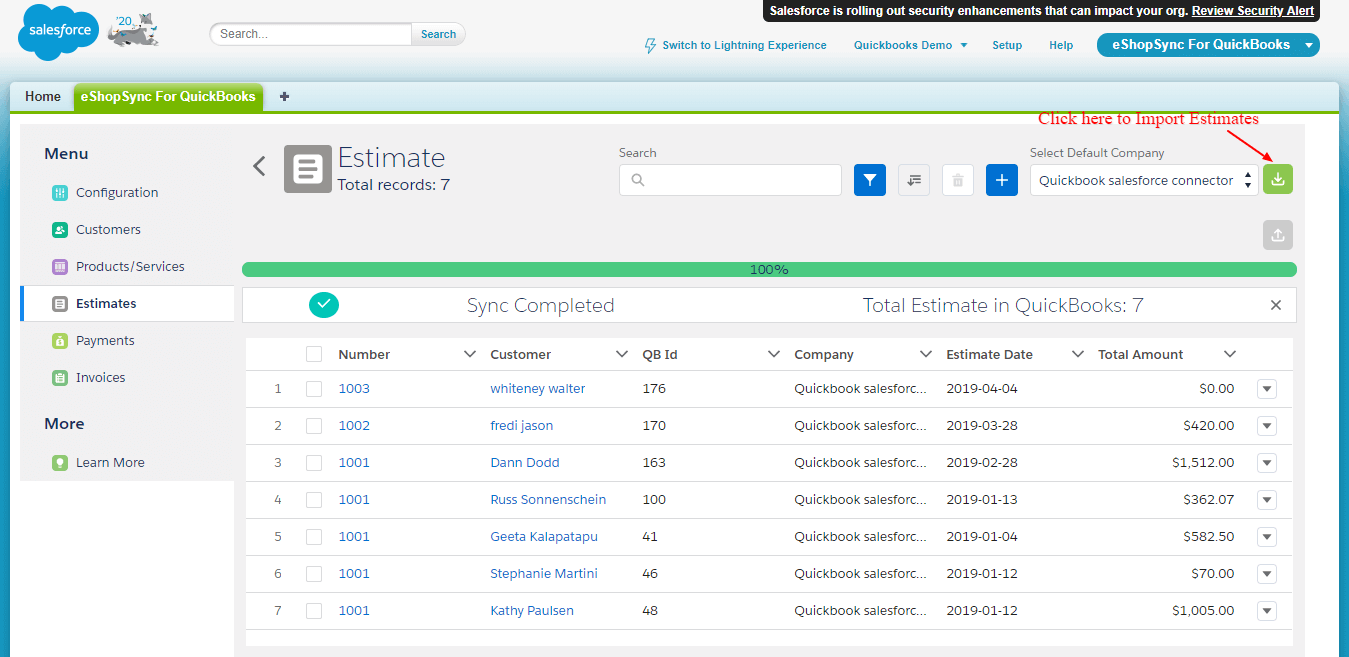1349x657 pixels.
Task: Click the back arrow beside Estimate heading
Action: tap(260, 166)
